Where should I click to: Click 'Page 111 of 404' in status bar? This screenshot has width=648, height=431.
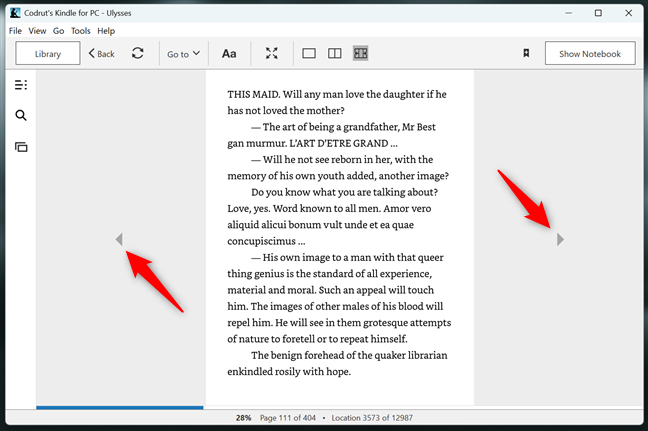pos(288,418)
